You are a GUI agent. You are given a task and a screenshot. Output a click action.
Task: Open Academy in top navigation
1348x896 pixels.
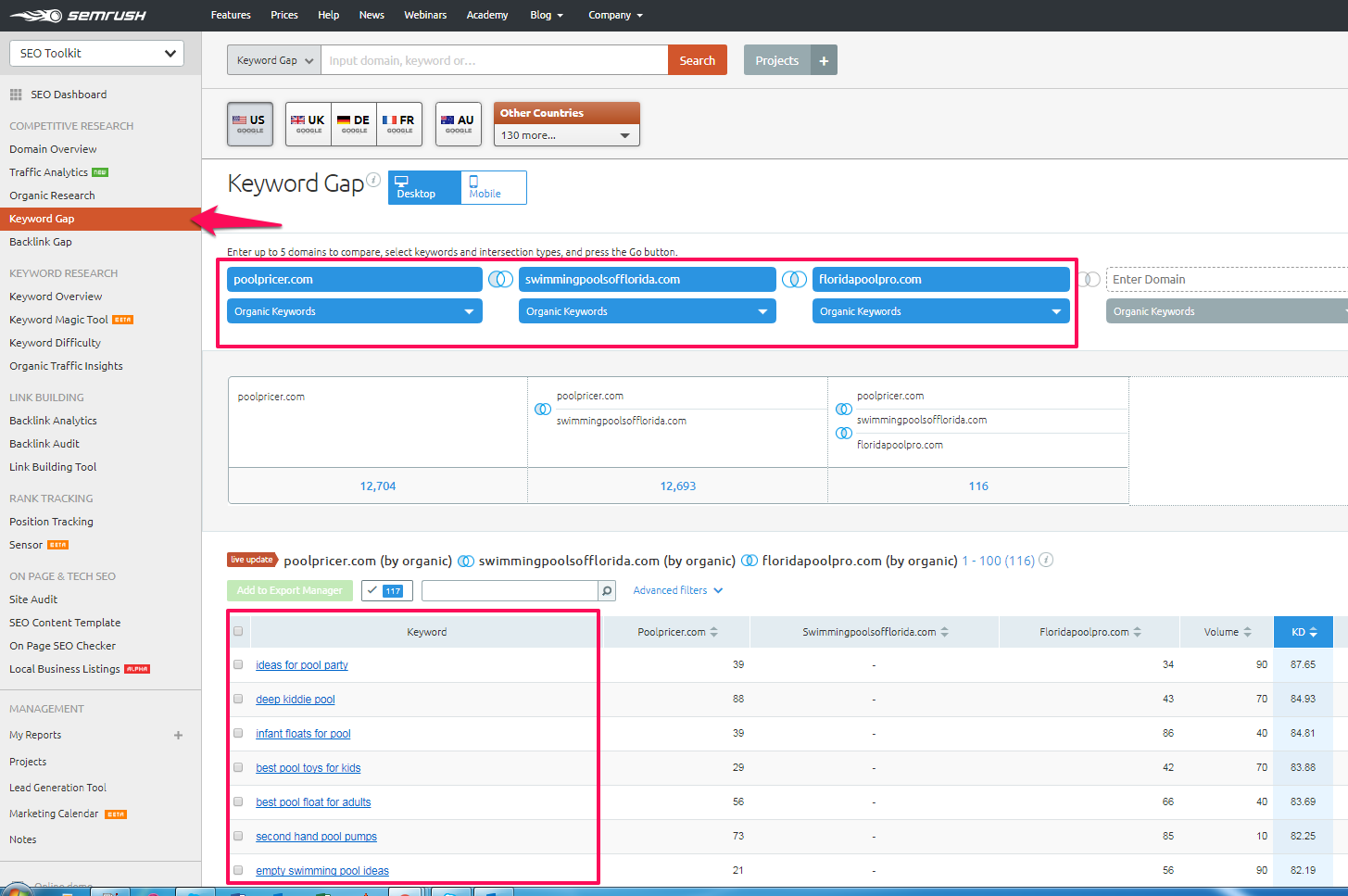pos(487,15)
